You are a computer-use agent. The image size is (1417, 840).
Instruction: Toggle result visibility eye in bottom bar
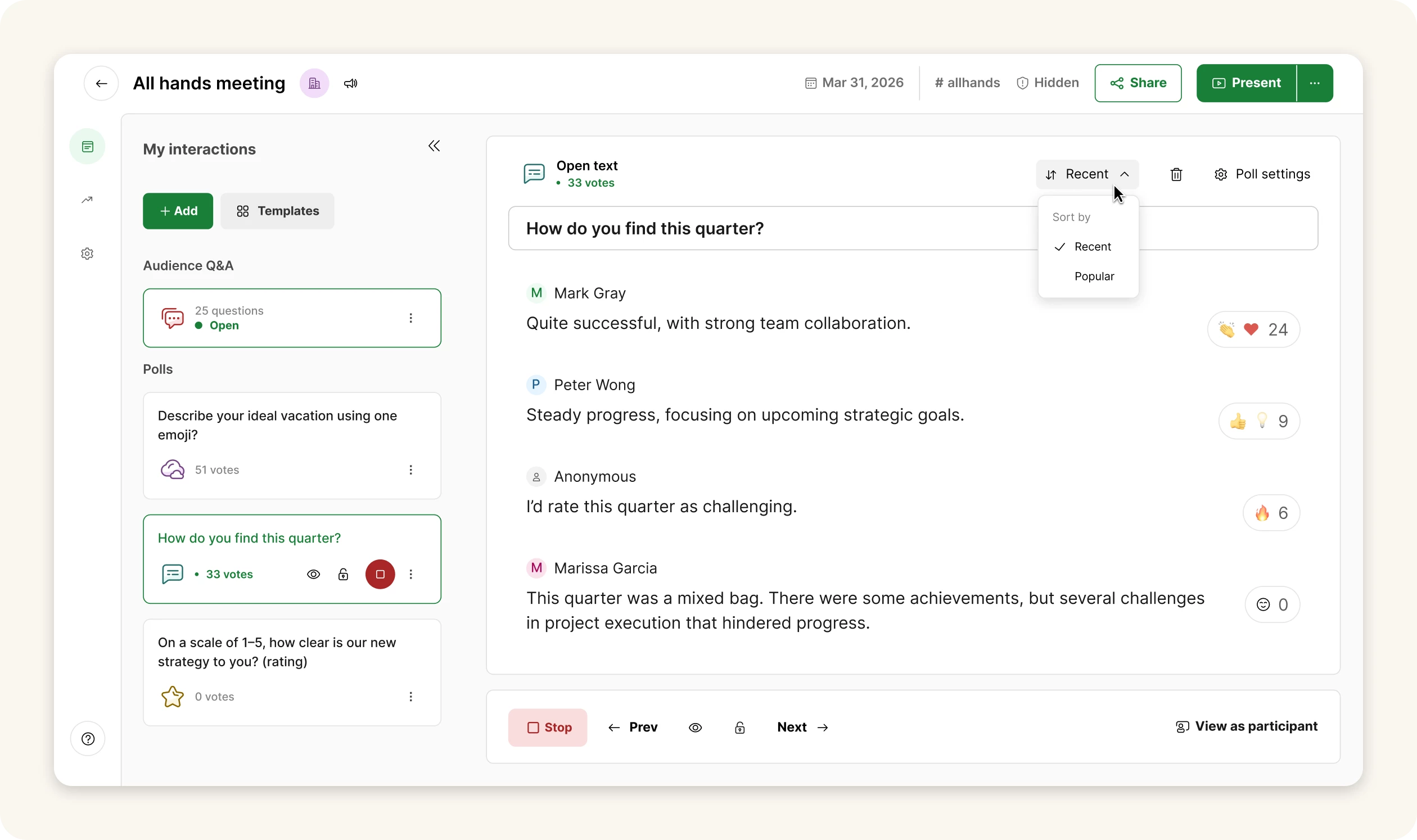tap(695, 728)
